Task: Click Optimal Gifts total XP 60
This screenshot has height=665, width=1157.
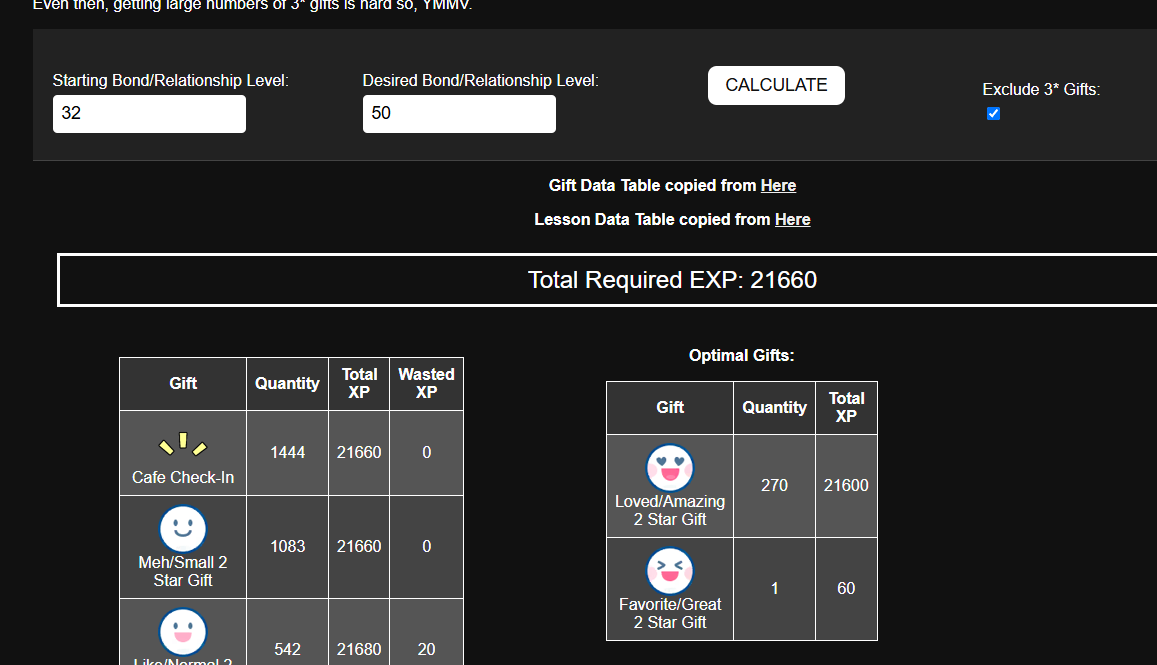Action: [846, 588]
